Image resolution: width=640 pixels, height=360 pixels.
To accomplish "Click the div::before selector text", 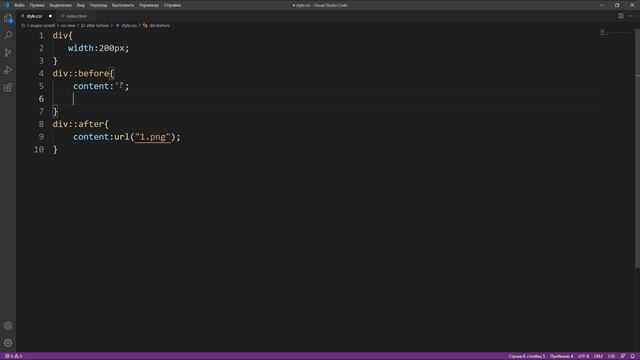I will (x=81, y=73).
